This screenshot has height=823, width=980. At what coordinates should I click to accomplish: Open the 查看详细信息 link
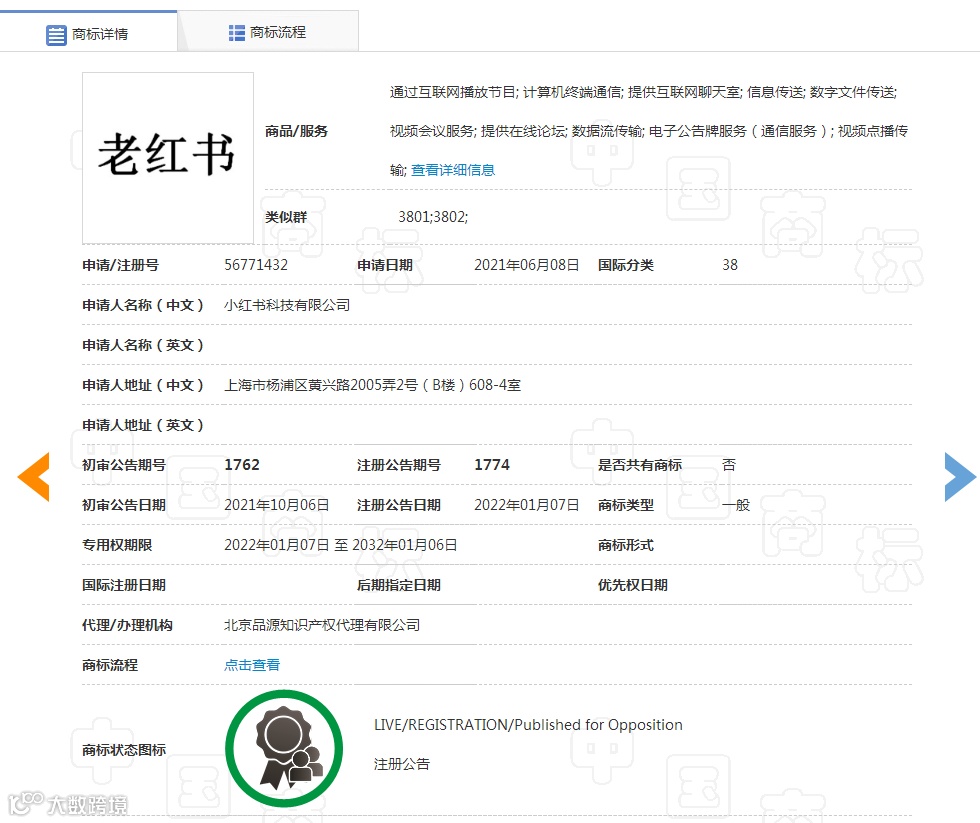(452, 170)
